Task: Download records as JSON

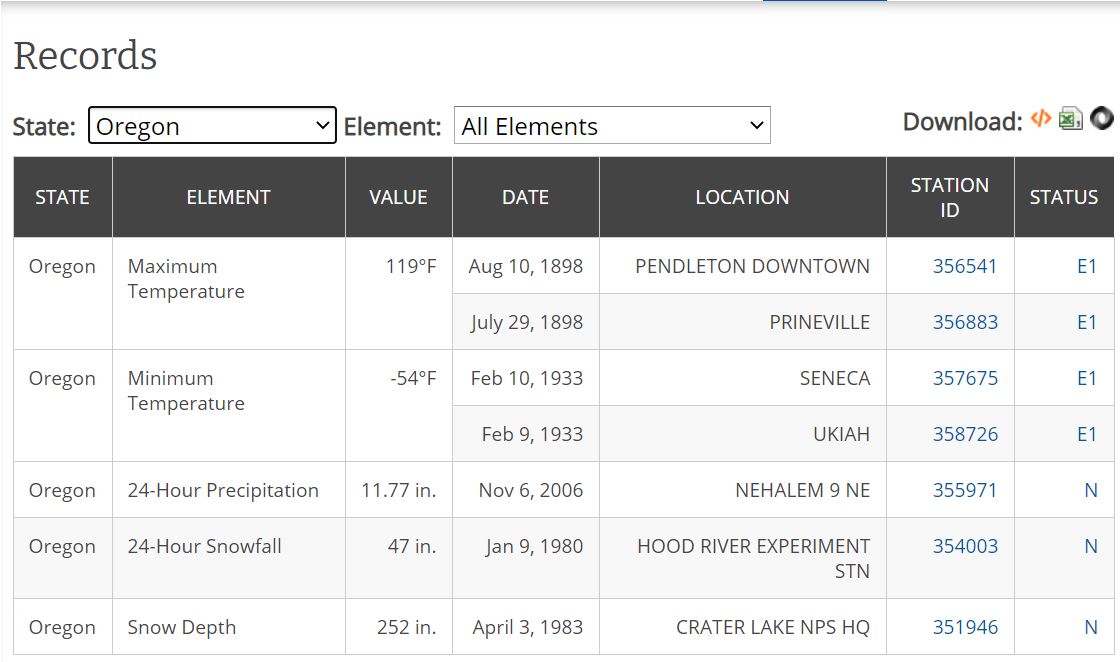Action: tap(1102, 119)
